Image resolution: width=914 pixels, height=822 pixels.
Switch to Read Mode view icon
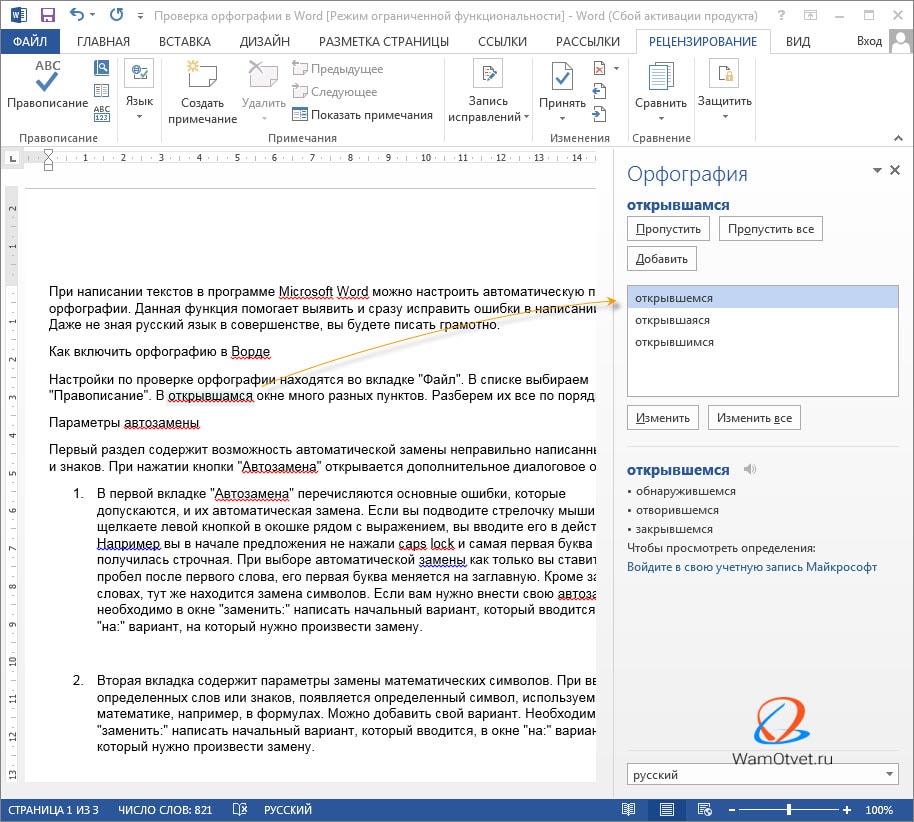(628, 810)
